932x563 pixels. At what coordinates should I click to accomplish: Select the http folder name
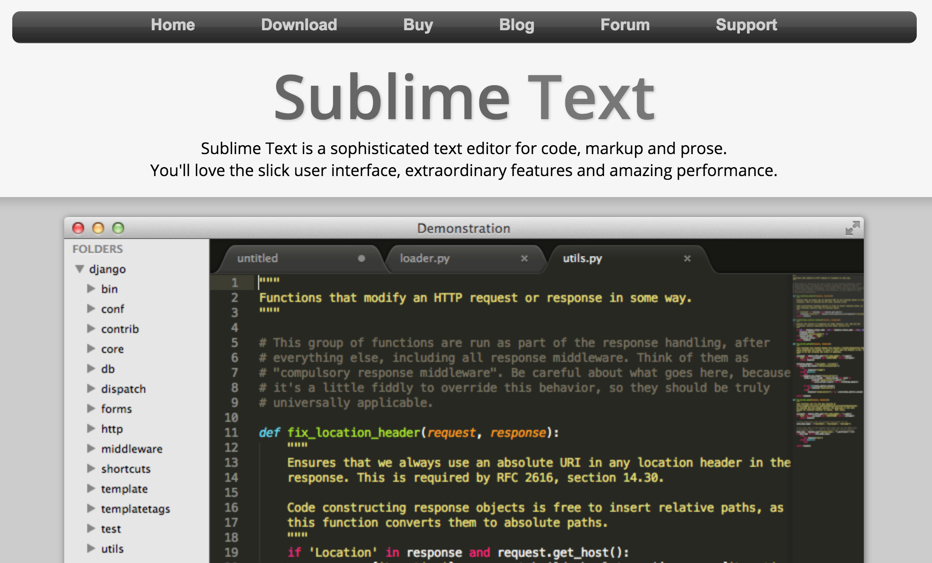coord(112,429)
